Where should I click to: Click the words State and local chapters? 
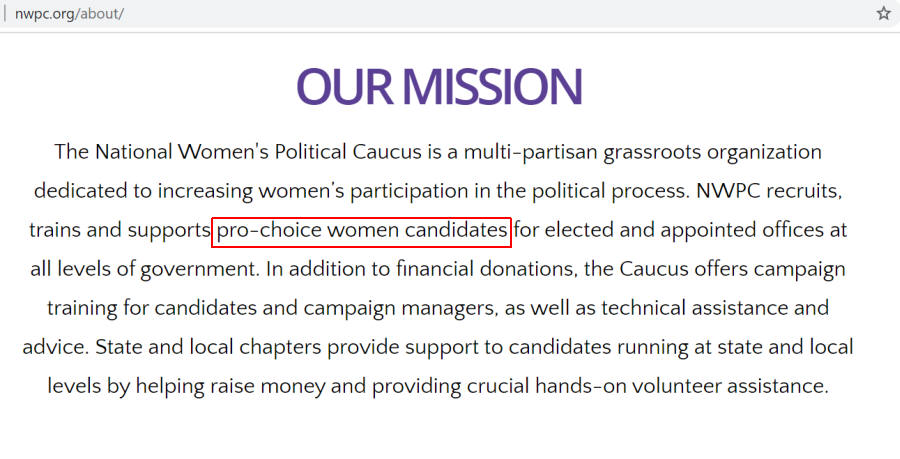[x=208, y=348]
